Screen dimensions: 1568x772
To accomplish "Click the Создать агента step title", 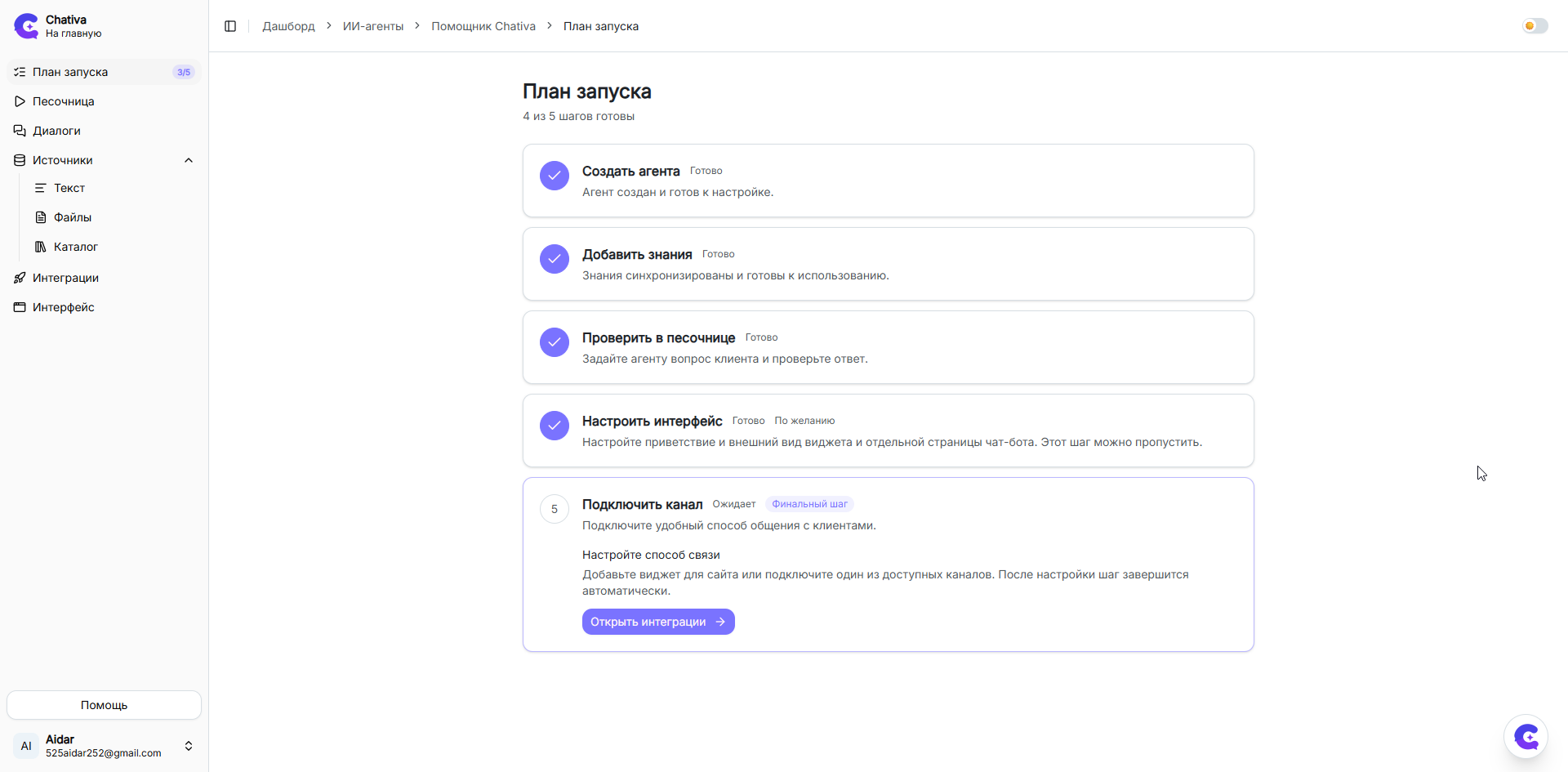I will (x=631, y=171).
